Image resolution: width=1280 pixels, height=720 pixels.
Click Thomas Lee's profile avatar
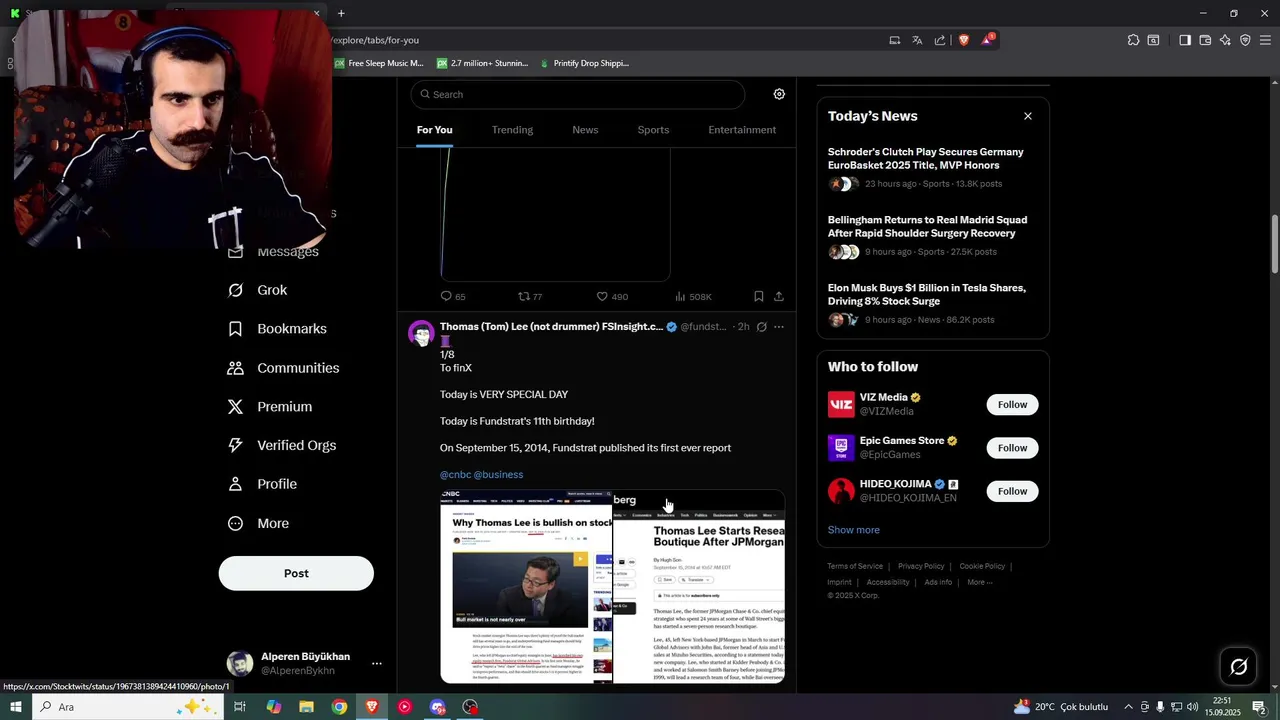click(421, 333)
